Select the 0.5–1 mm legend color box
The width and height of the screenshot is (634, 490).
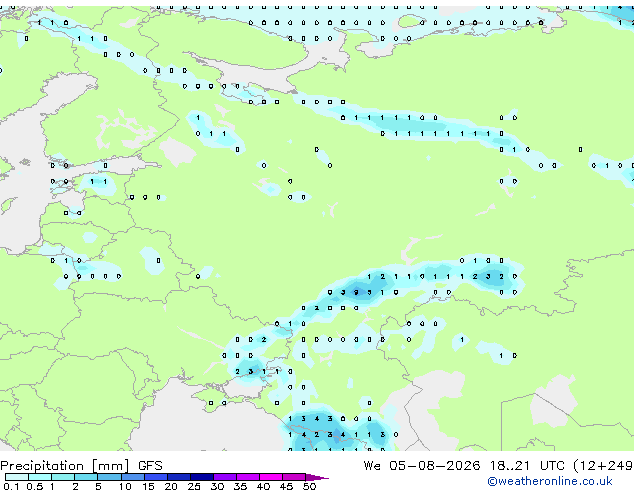(x=40, y=477)
